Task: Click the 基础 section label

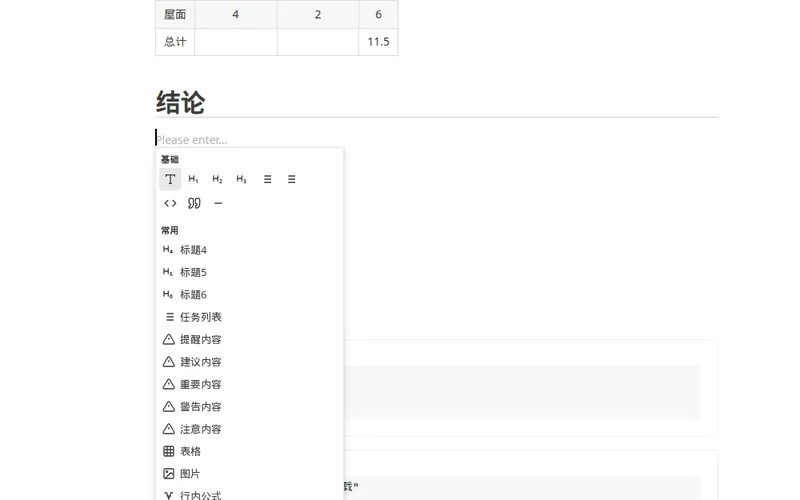Action: coord(169,159)
